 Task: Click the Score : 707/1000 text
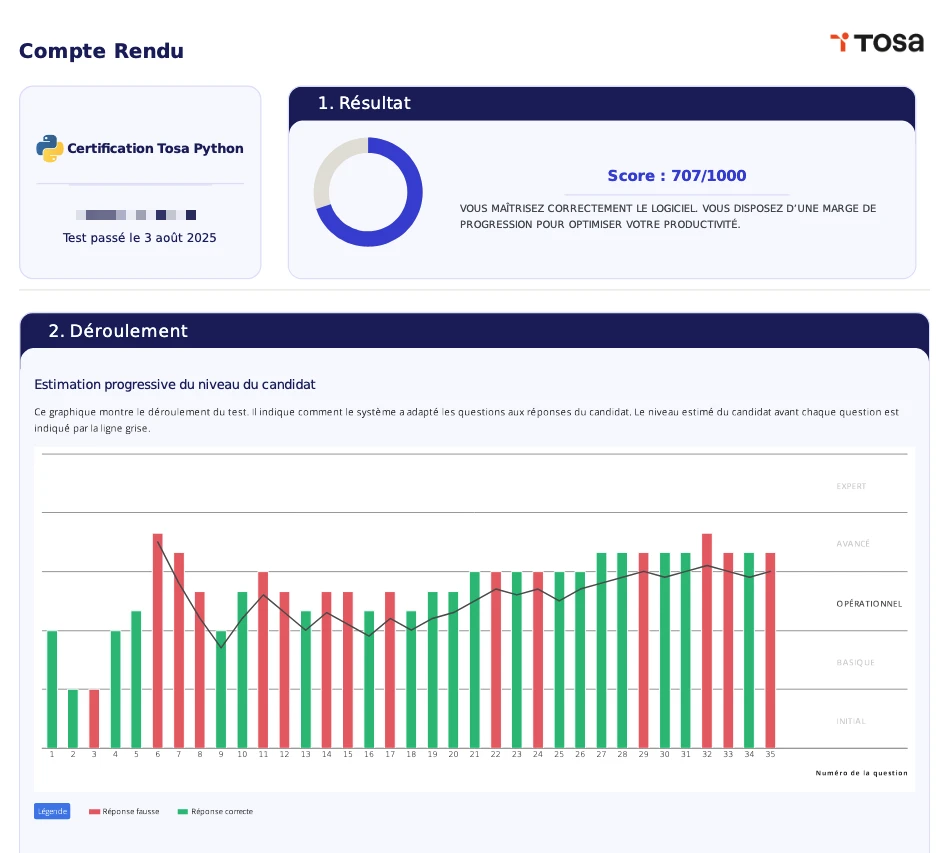[677, 176]
